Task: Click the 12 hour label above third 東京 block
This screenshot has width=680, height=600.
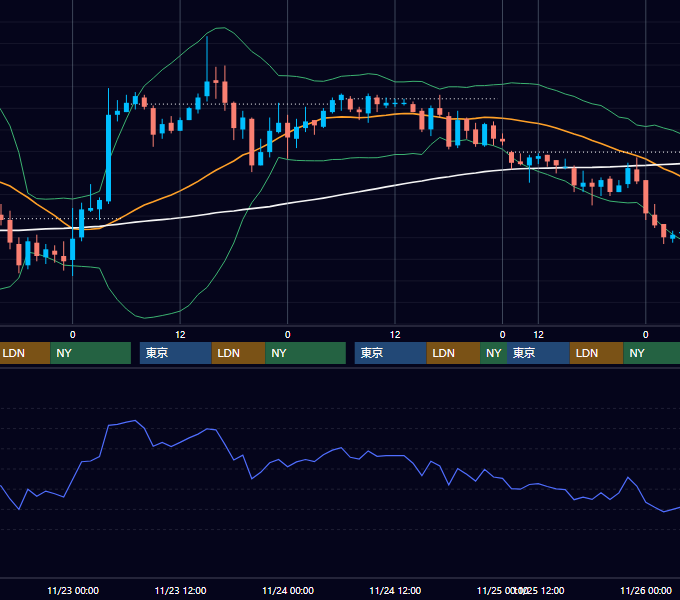Action: [539, 335]
